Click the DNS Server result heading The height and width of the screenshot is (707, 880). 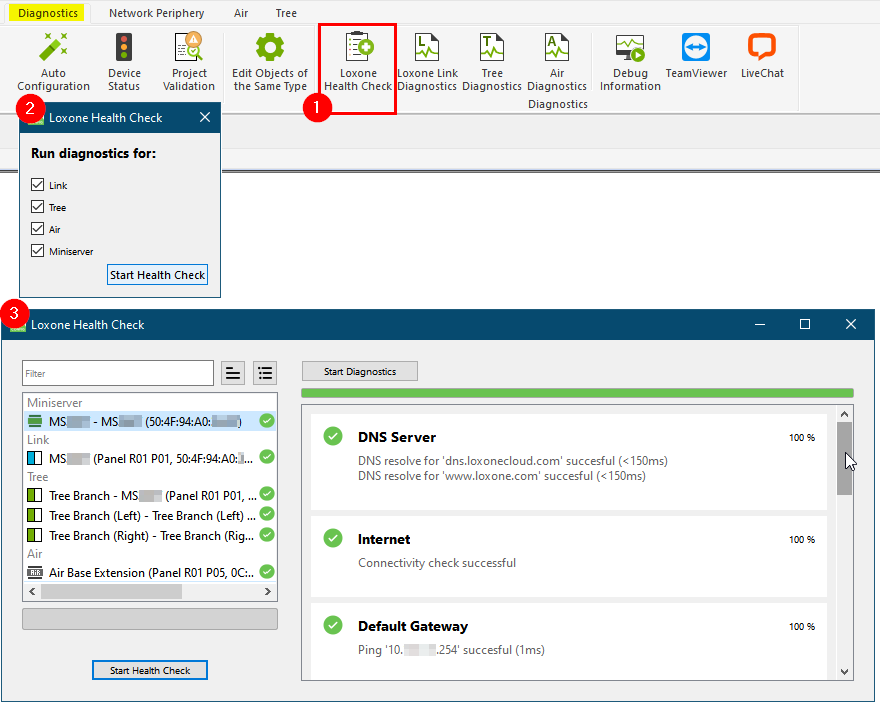pos(397,437)
